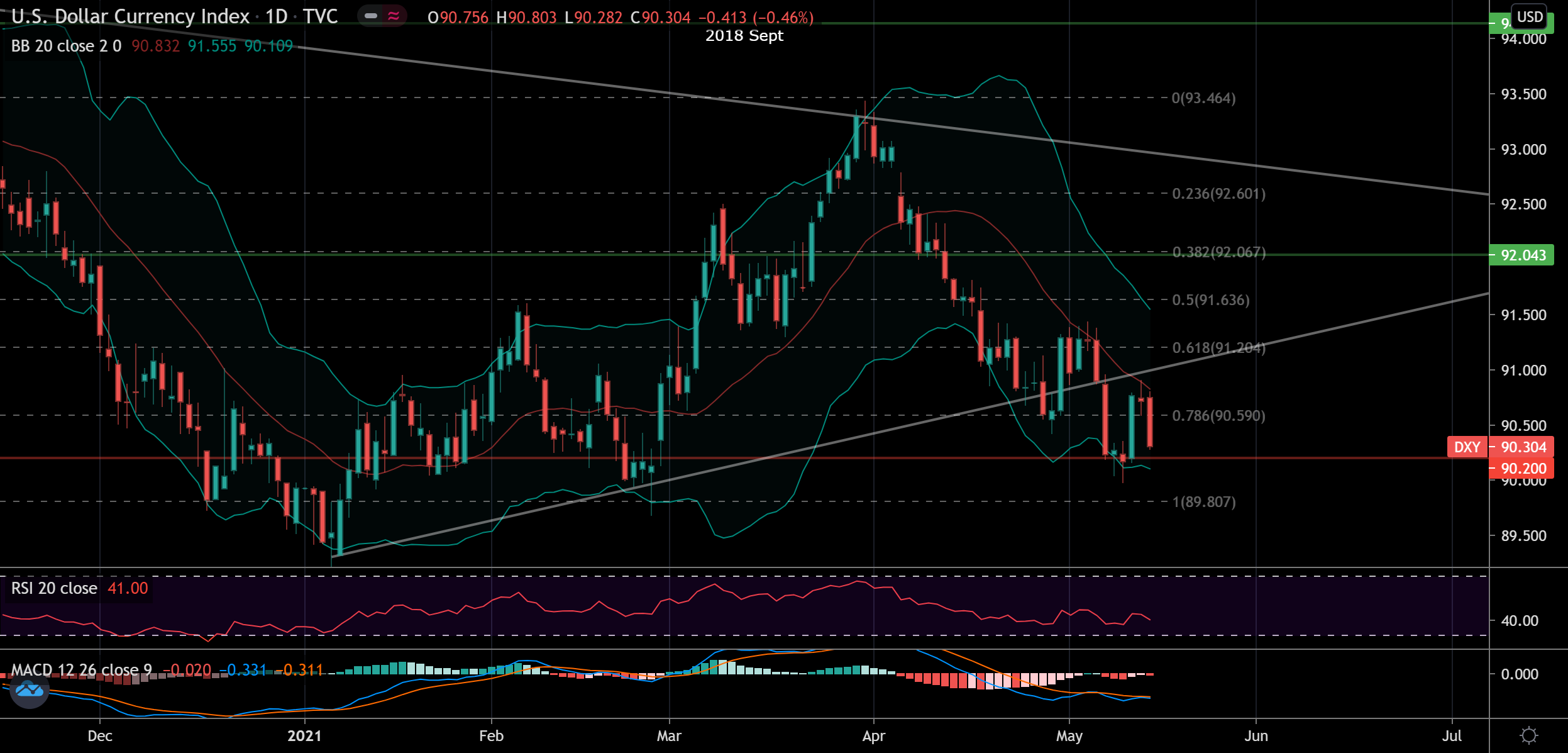Image resolution: width=1568 pixels, height=753 pixels.
Task: Click the 1D interval in title
Action: pos(276,17)
